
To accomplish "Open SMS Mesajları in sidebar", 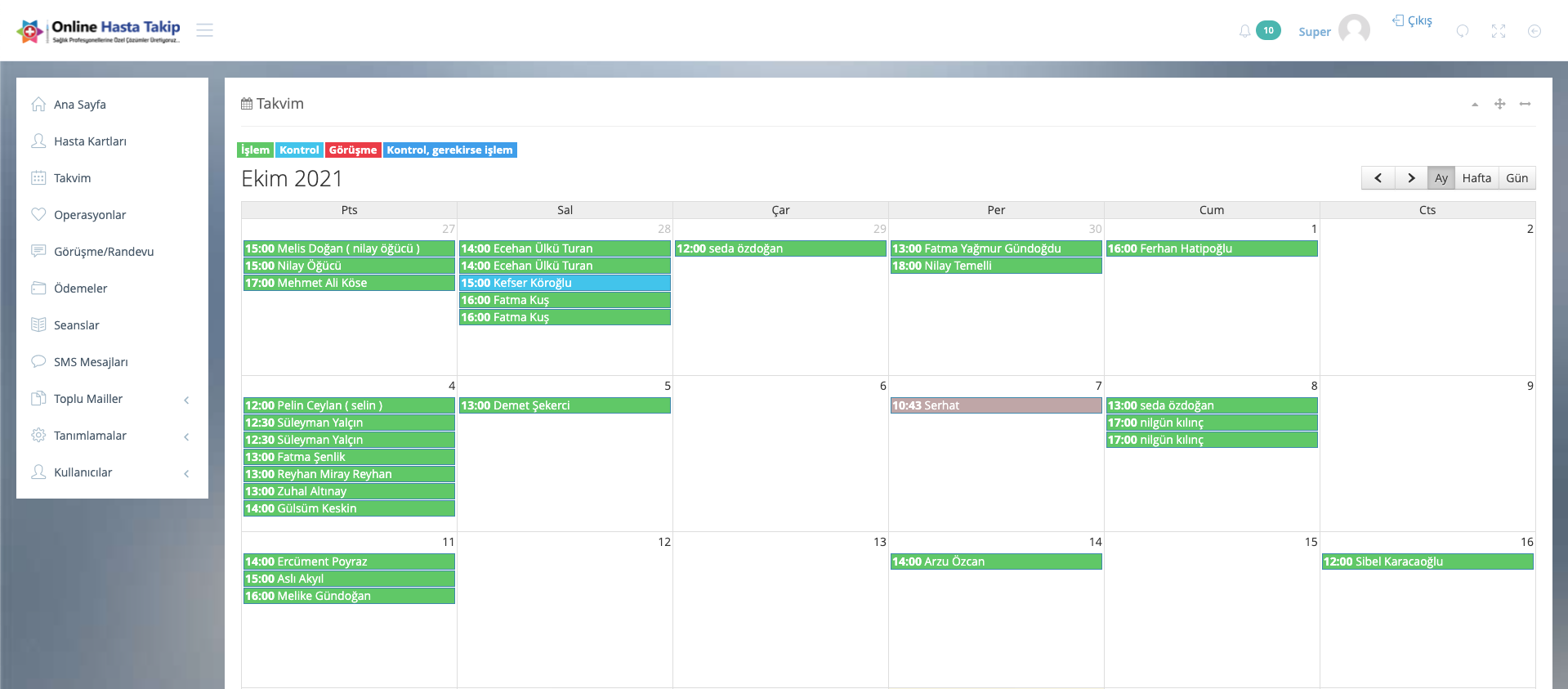I will (x=91, y=362).
